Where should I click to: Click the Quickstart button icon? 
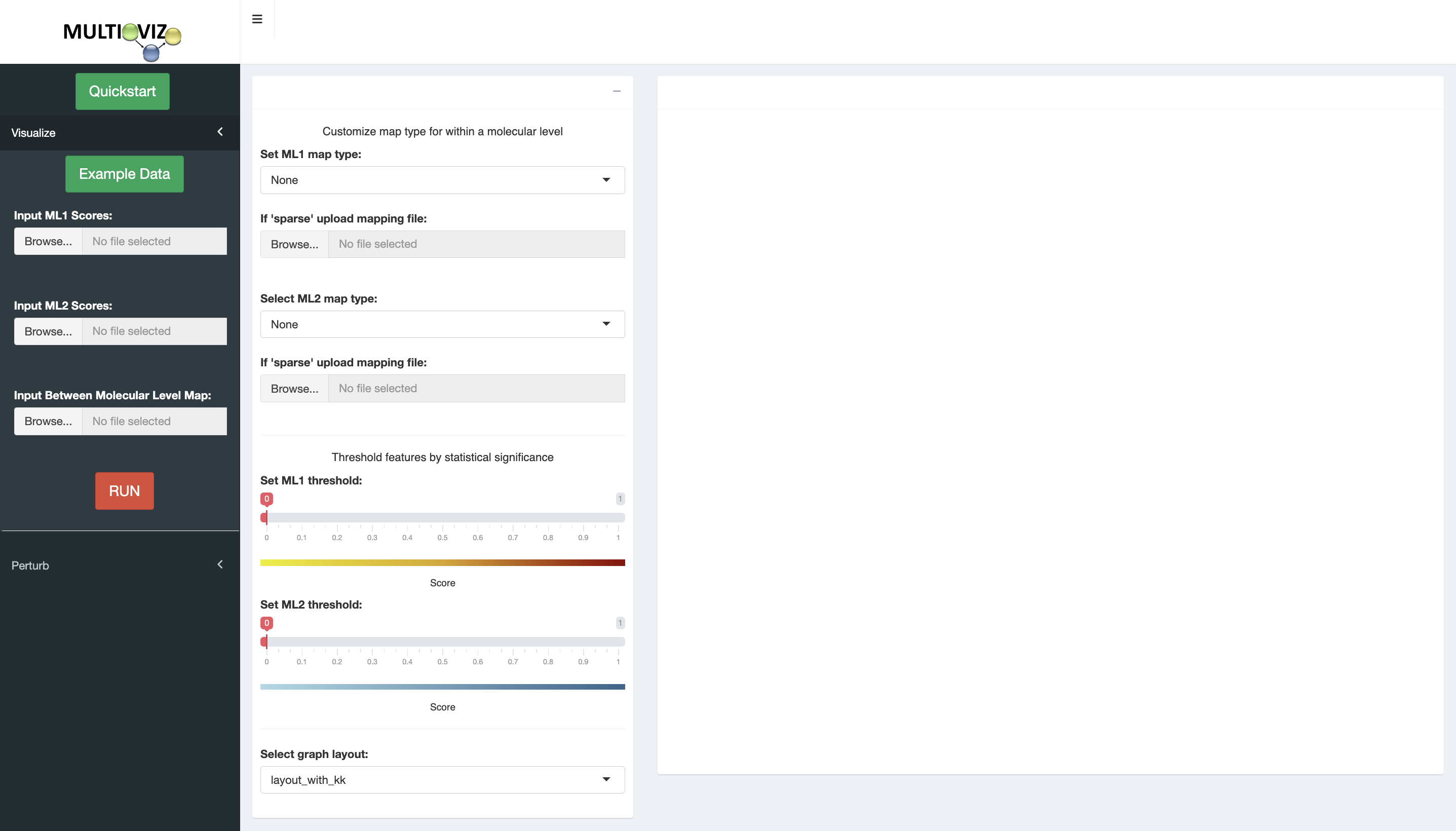click(x=122, y=91)
